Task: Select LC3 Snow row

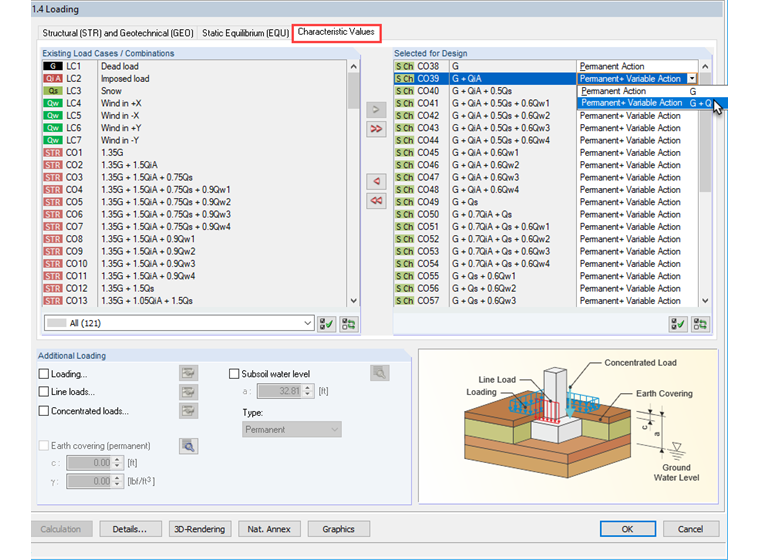Action: coord(194,91)
